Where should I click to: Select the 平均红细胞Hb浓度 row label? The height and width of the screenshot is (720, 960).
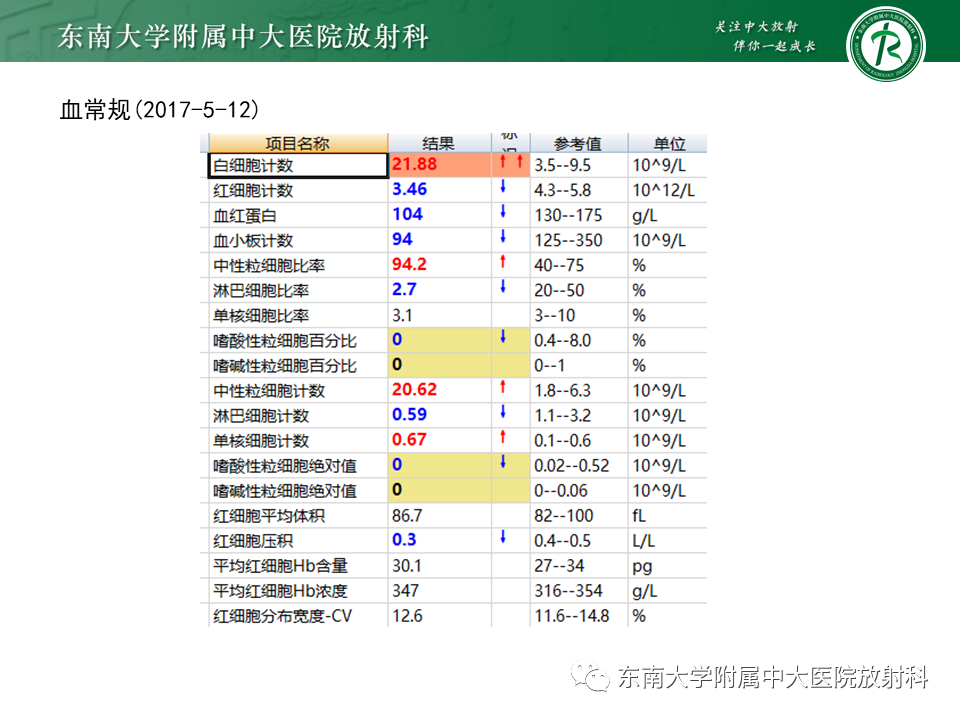pos(280,591)
